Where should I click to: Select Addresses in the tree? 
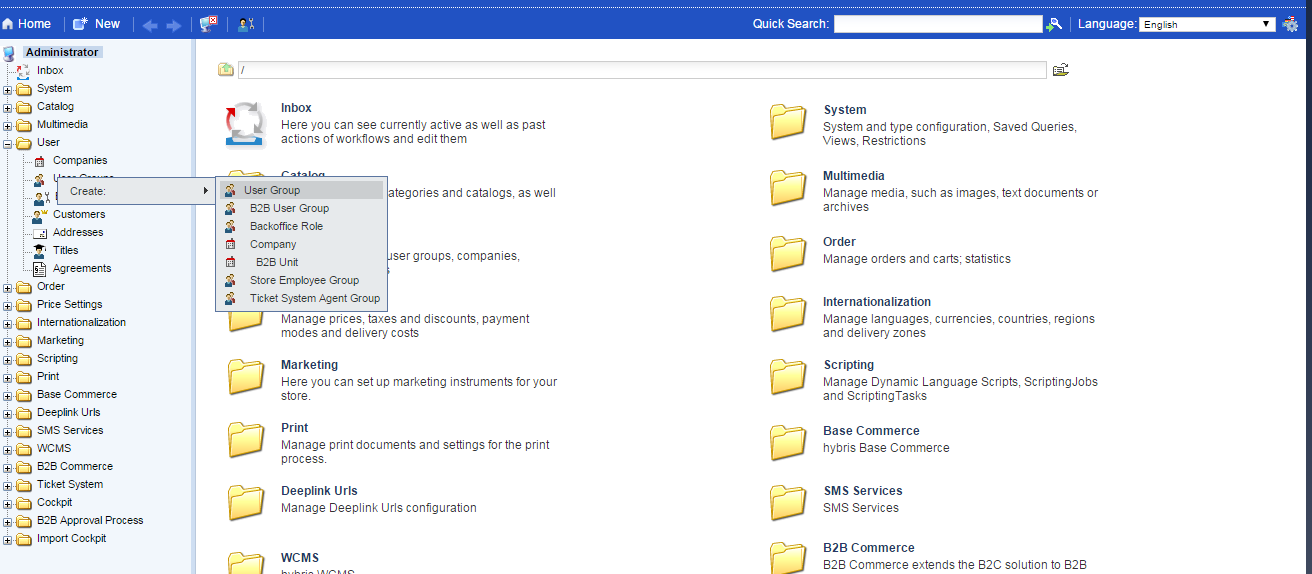[x=78, y=232]
